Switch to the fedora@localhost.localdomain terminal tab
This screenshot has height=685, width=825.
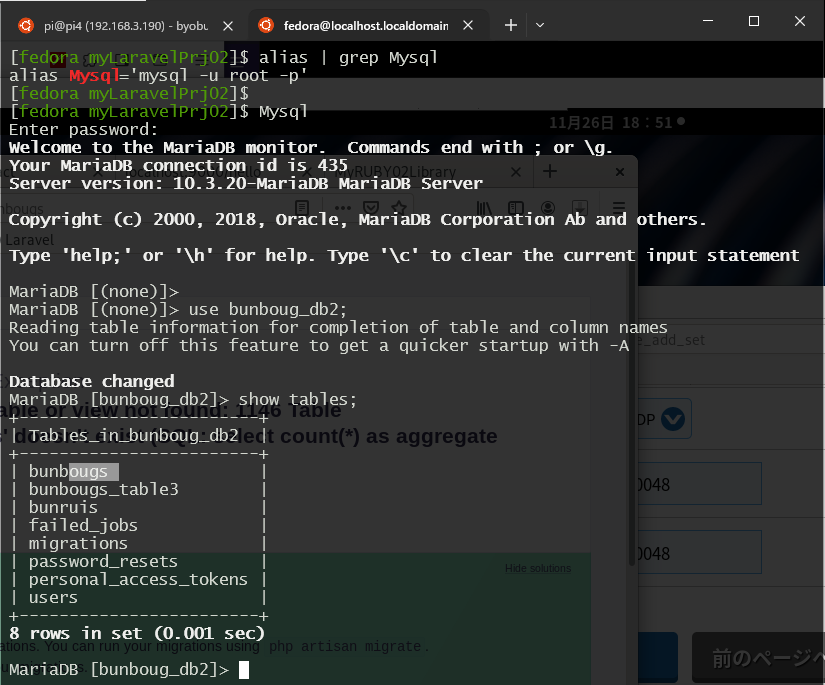[366, 25]
